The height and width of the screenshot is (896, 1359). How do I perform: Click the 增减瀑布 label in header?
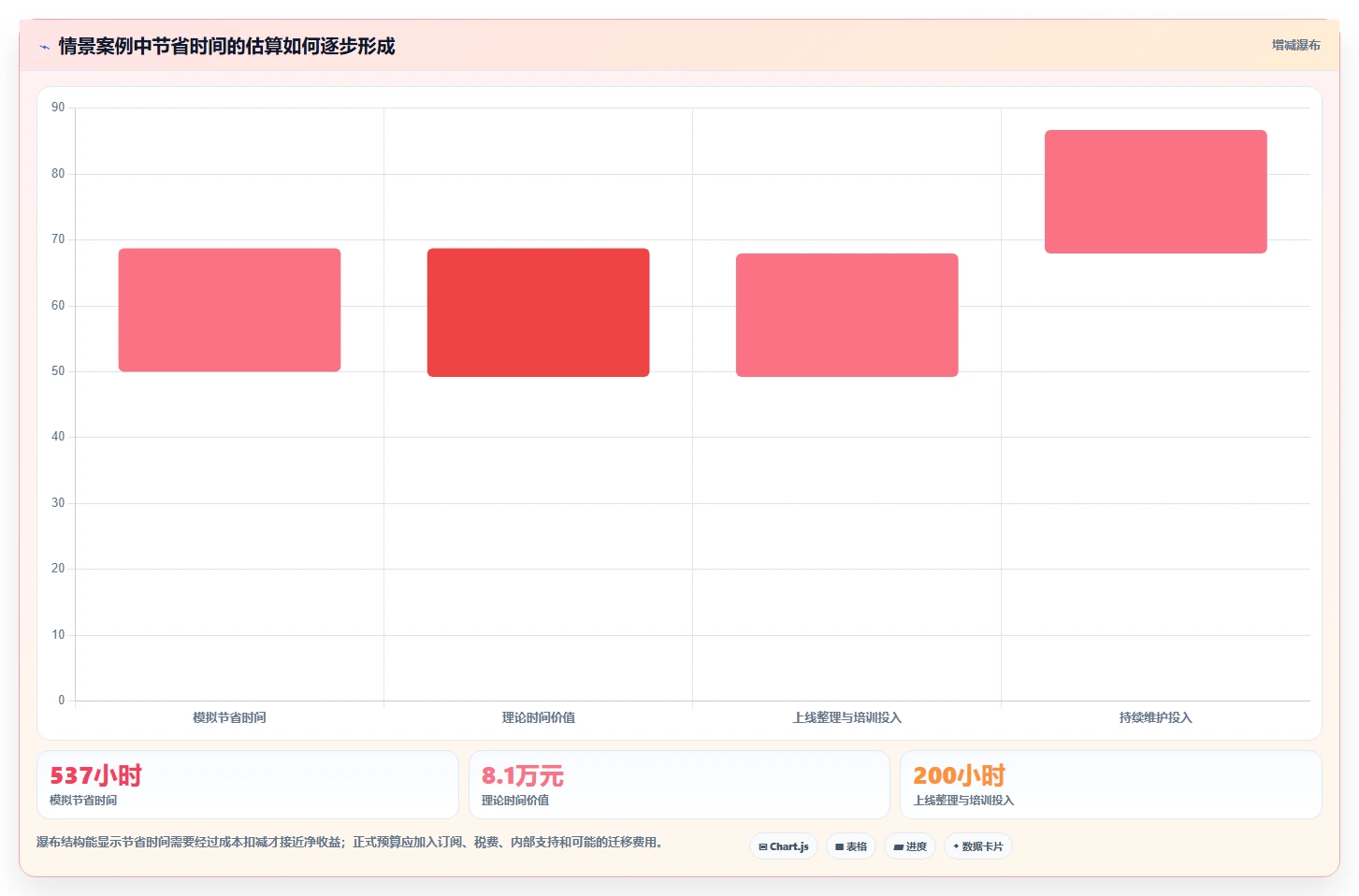pyautogui.click(x=1296, y=45)
